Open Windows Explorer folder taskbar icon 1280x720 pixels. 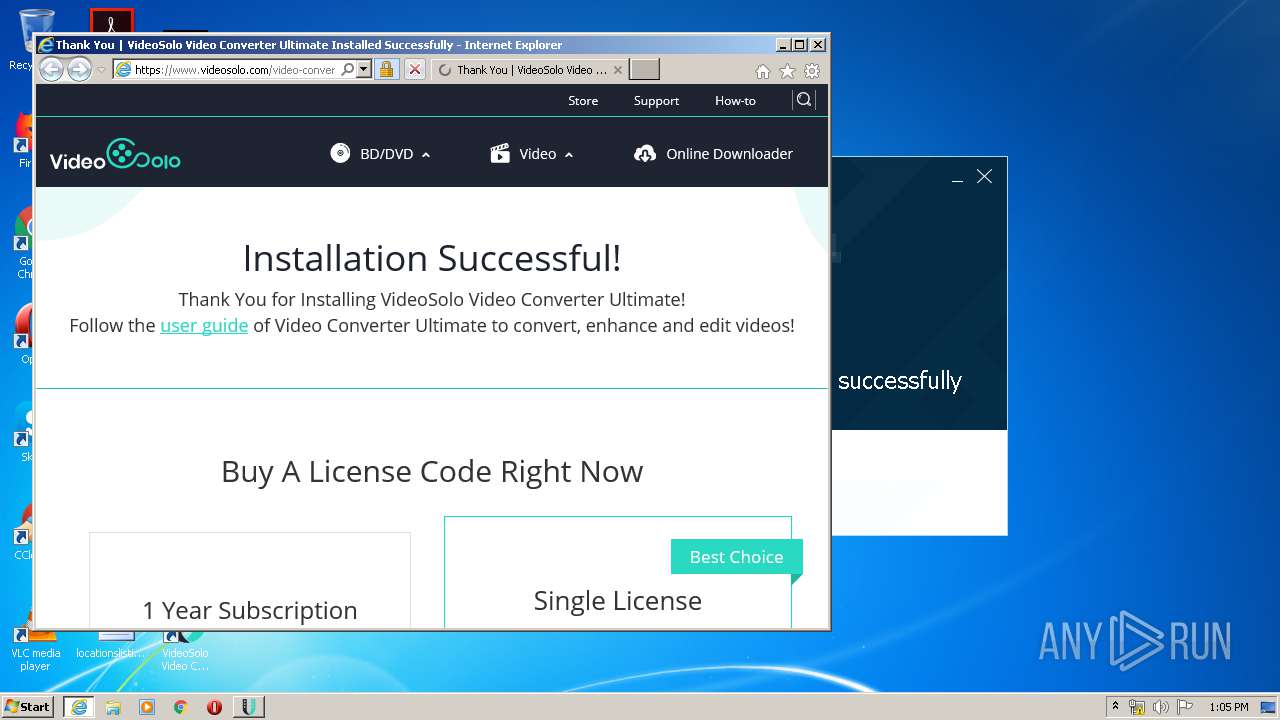coord(113,707)
